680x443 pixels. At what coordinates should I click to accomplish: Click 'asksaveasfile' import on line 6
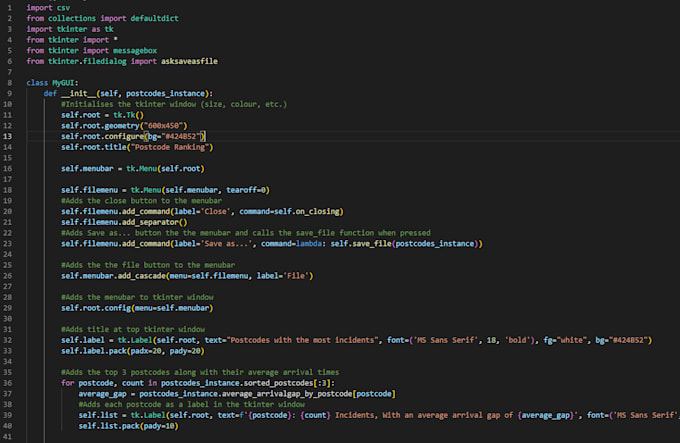click(x=190, y=61)
